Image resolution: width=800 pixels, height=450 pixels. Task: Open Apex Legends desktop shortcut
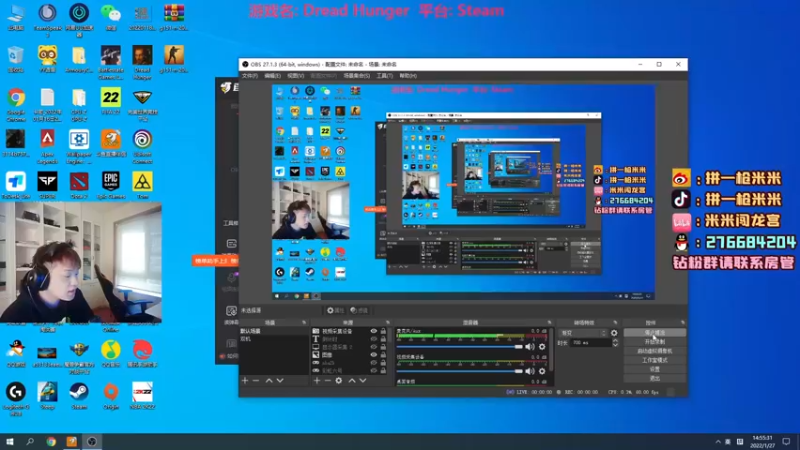click(47, 146)
